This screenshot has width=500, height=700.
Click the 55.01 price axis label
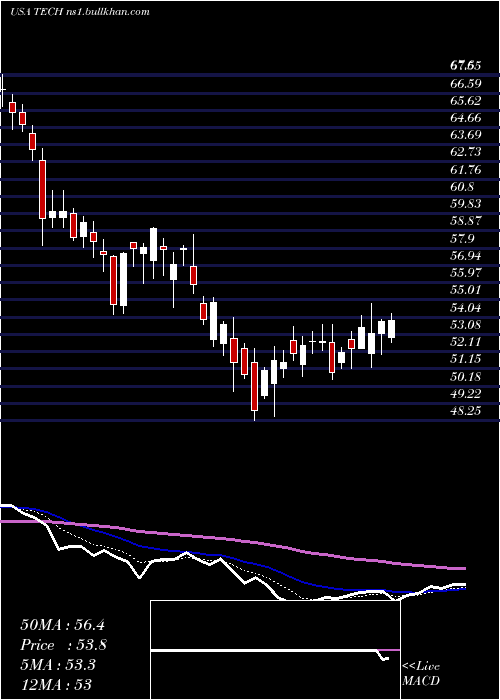coord(466,290)
